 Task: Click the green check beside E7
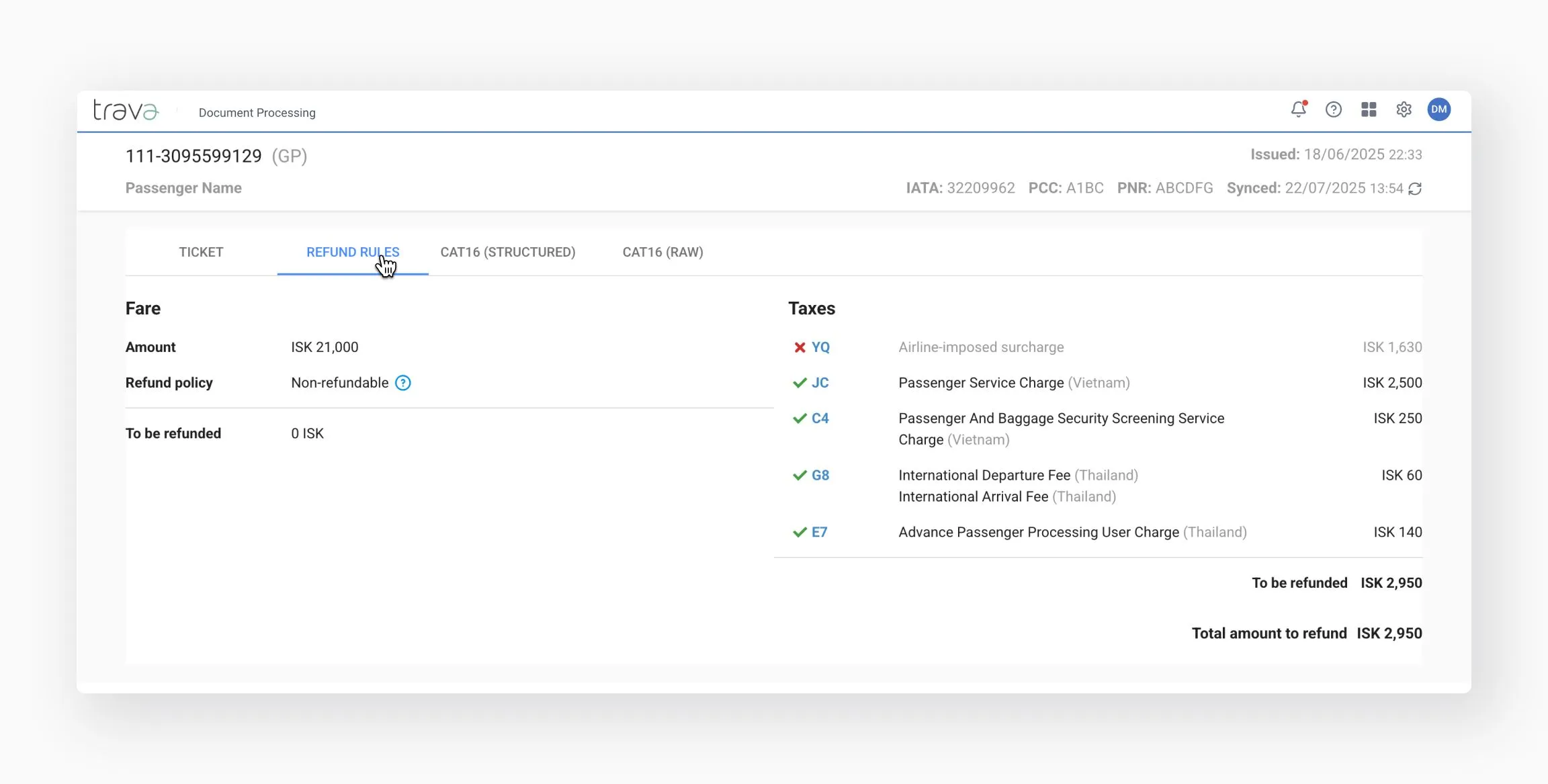(800, 532)
